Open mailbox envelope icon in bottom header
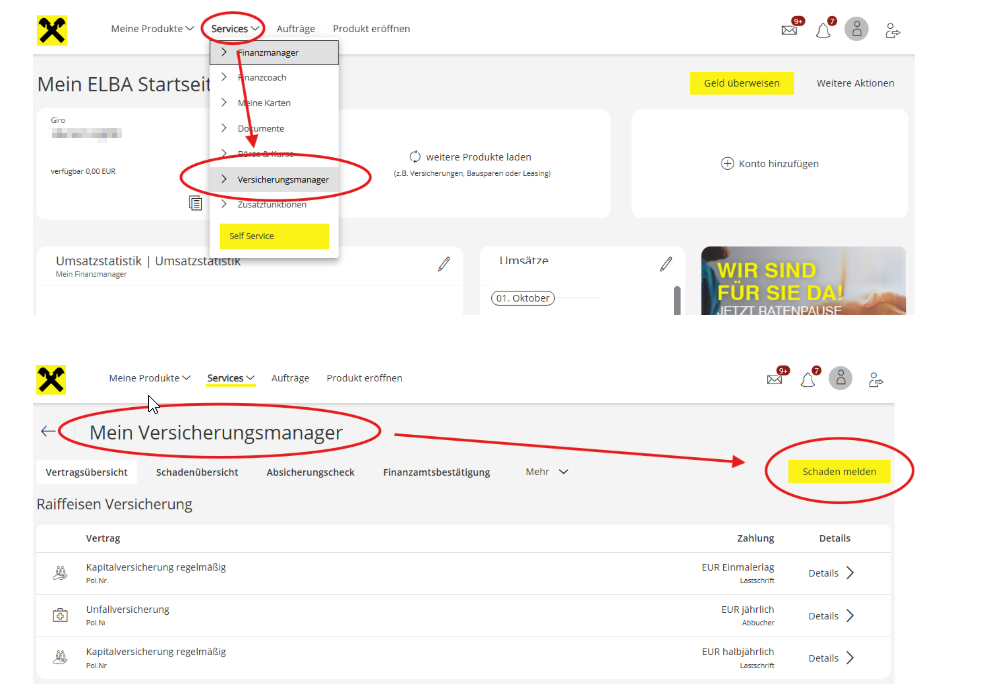This screenshot has height=694, width=981. point(775,379)
